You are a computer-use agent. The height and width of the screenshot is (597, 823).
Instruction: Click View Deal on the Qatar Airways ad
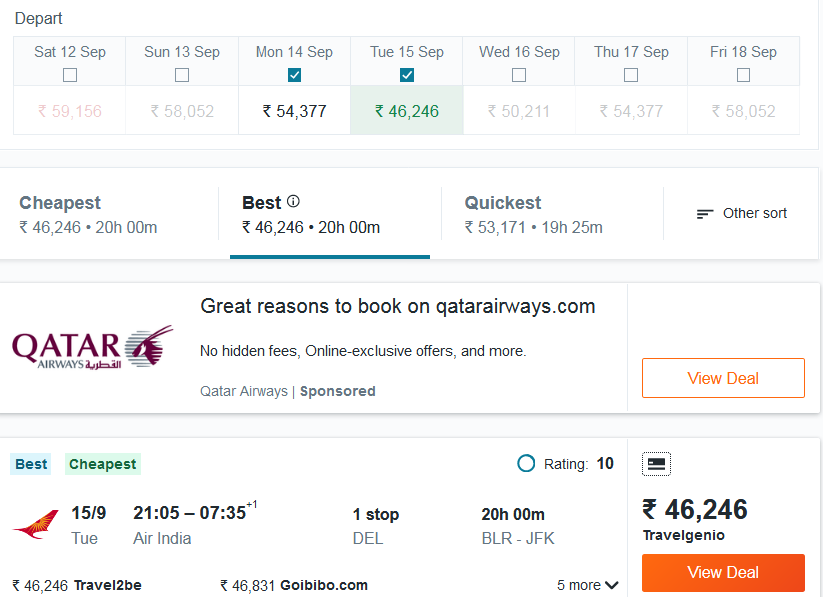pos(723,378)
